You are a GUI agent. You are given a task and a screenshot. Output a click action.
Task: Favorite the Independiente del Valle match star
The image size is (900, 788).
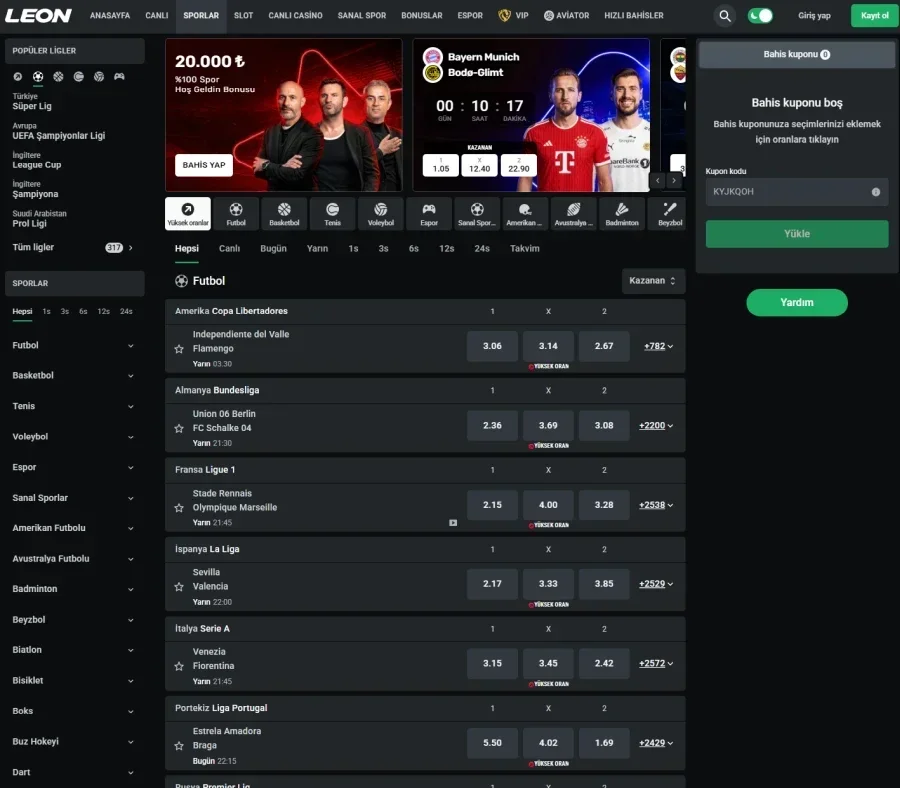point(179,349)
